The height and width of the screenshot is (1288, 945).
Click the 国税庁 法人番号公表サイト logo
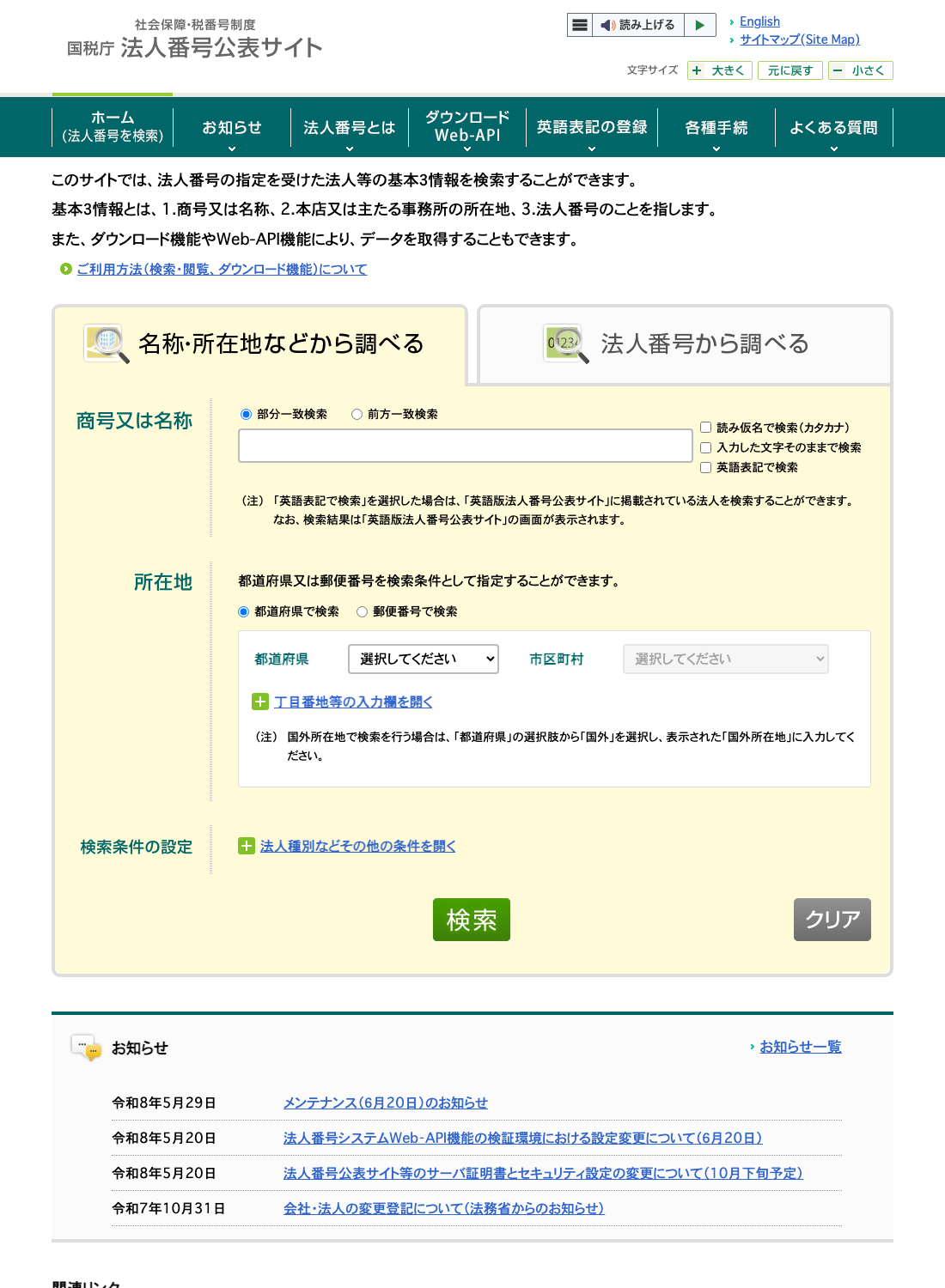pos(195,39)
